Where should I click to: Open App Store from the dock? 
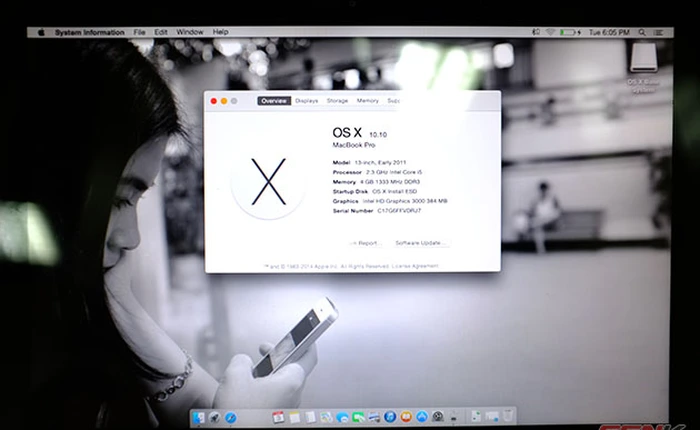click(422, 417)
